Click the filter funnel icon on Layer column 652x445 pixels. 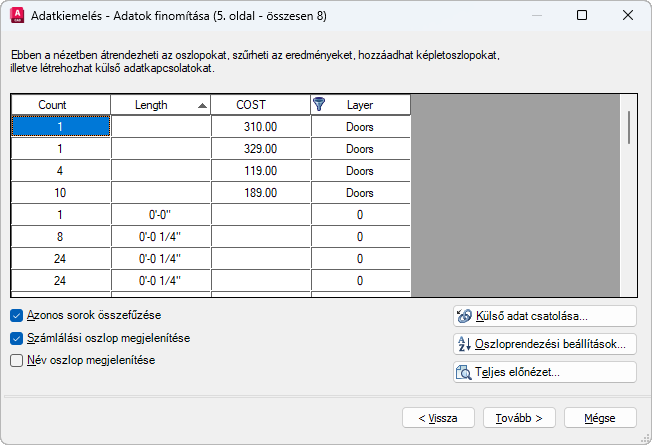click(319, 104)
